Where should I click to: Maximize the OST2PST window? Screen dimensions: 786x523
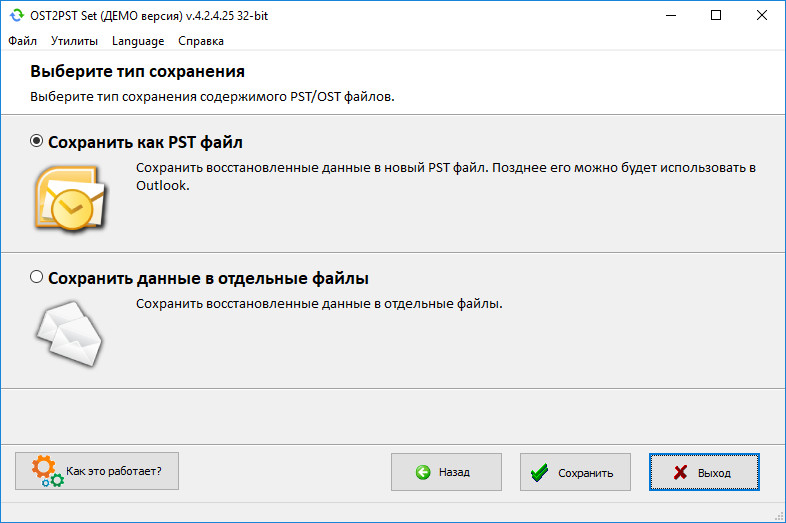click(716, 16)
